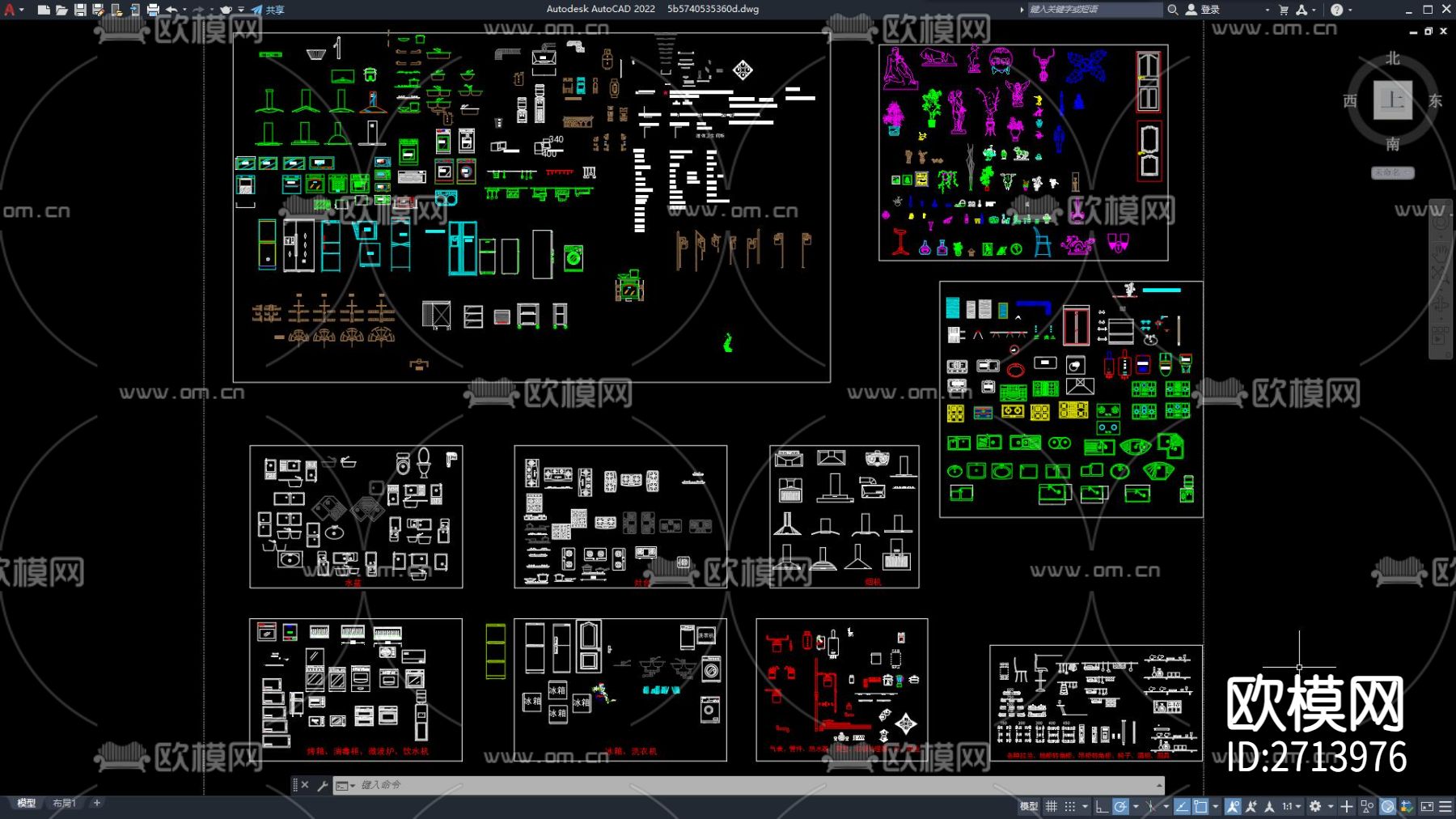Click the Save As icon

pyautogui.click(x=98, y=10)
